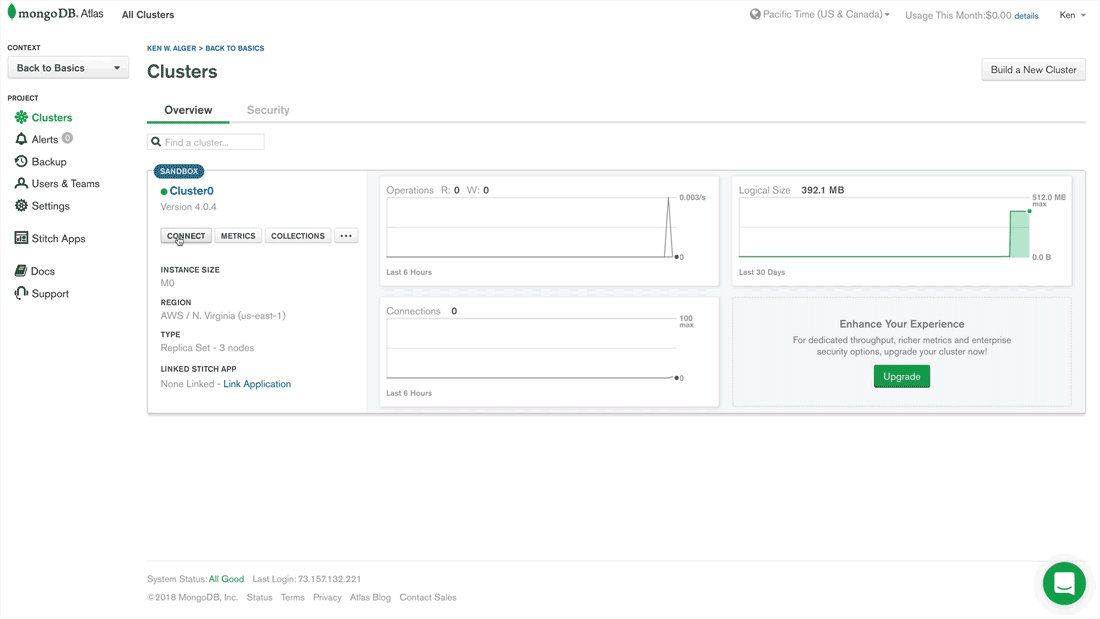Image resolution: width=1100 pixels, height=619 pixels.
Task: Open Alerts in the project menu
Action: (45, 139)
